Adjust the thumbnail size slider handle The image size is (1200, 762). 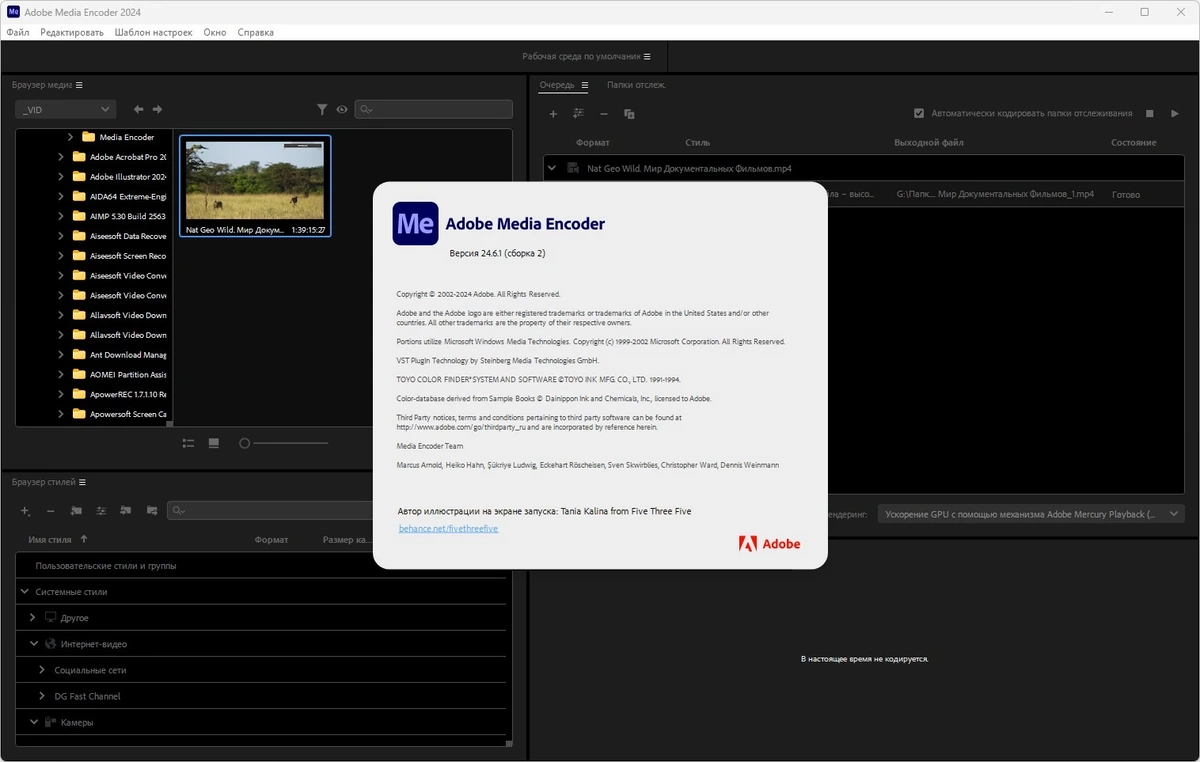244,443
